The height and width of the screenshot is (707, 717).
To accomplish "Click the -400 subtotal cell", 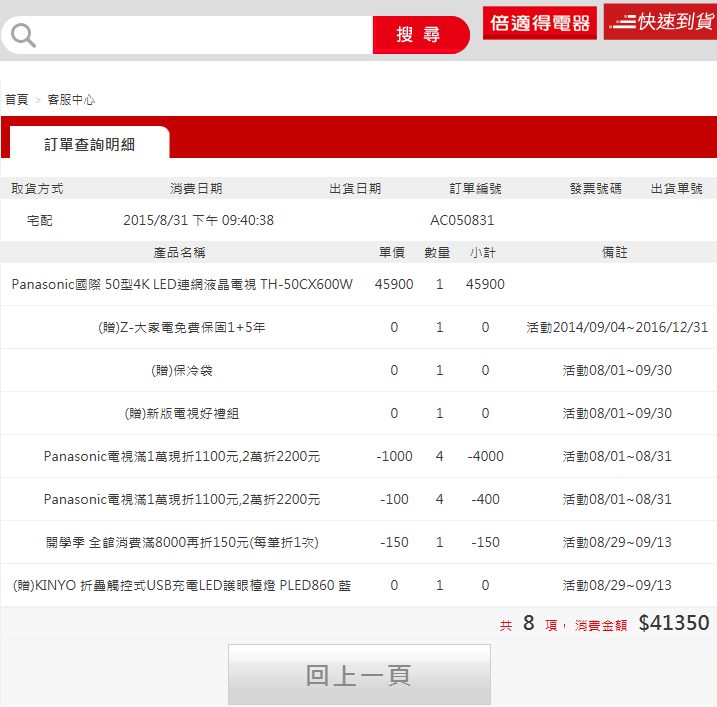I will (485, 499).
